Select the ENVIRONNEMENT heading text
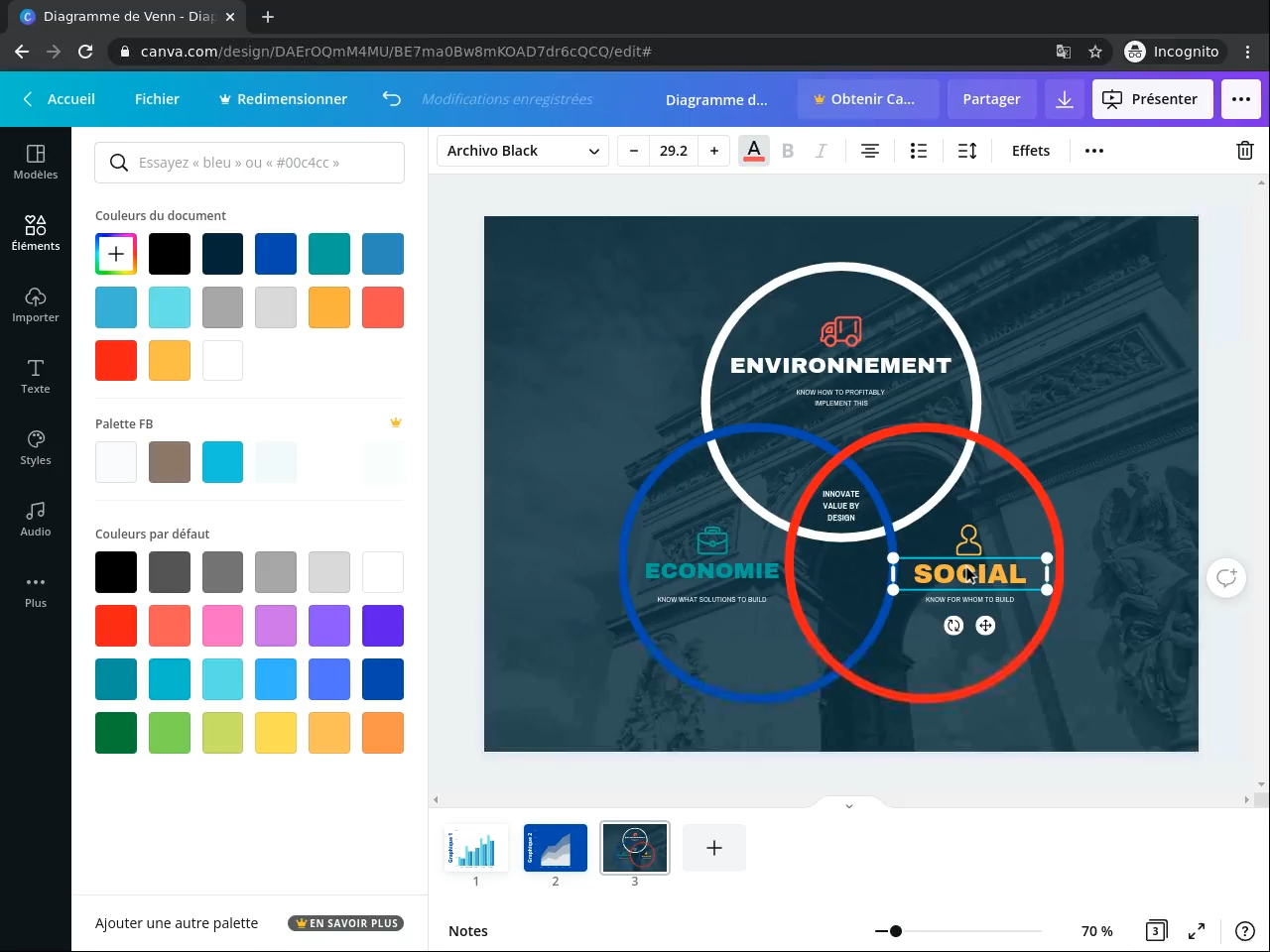This screenshot has width=1270, height=952. pyautogui.click(x=840, y=366)
